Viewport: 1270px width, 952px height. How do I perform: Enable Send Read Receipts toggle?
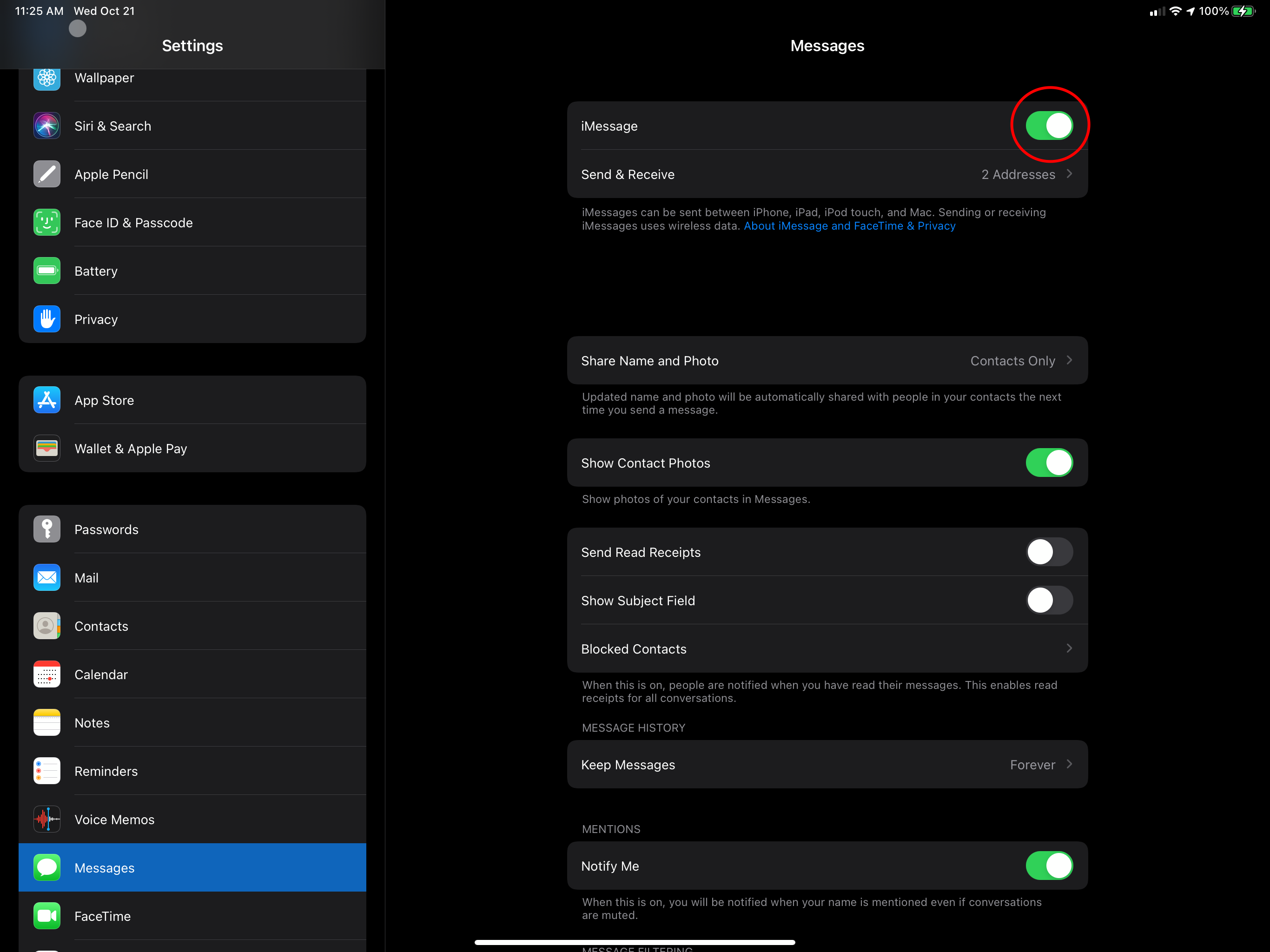[x=1049, y=551]
